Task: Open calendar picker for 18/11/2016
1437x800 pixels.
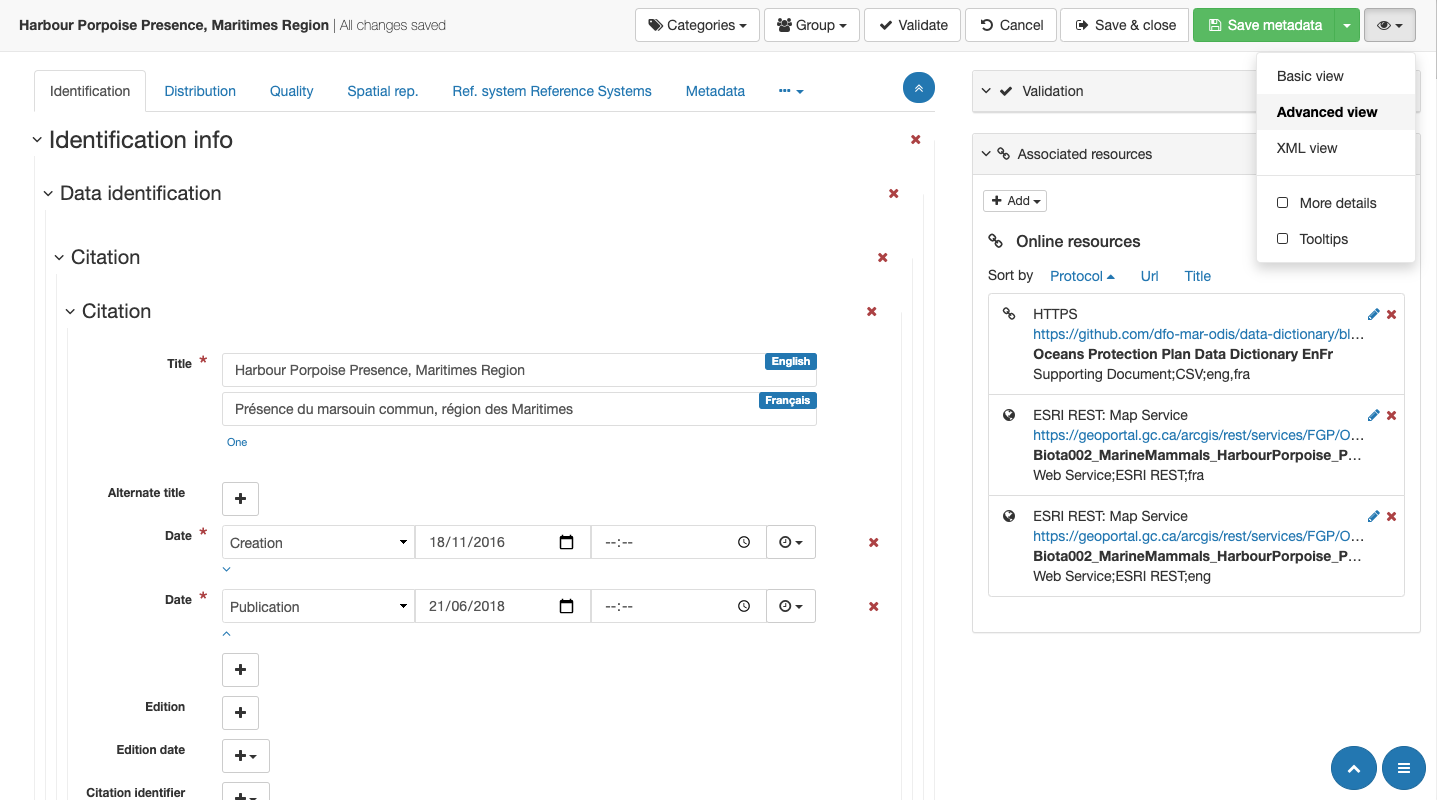Action: 567,542
